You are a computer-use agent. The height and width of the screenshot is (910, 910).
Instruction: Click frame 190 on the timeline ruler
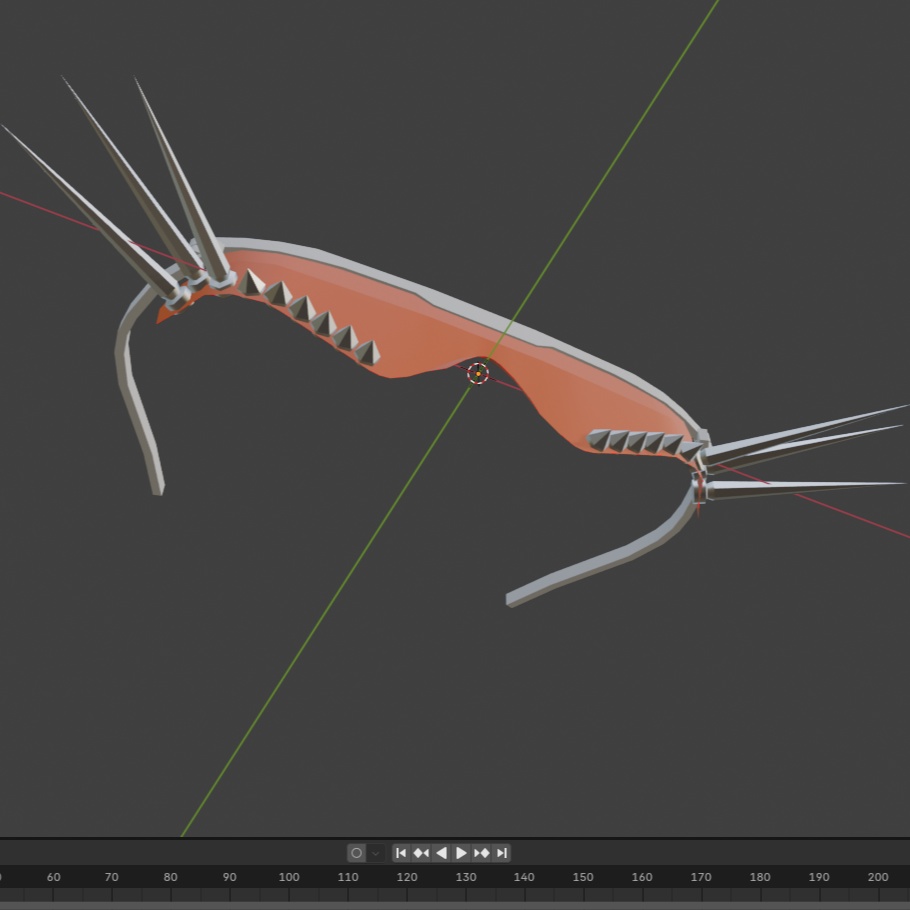click(818, 877)
